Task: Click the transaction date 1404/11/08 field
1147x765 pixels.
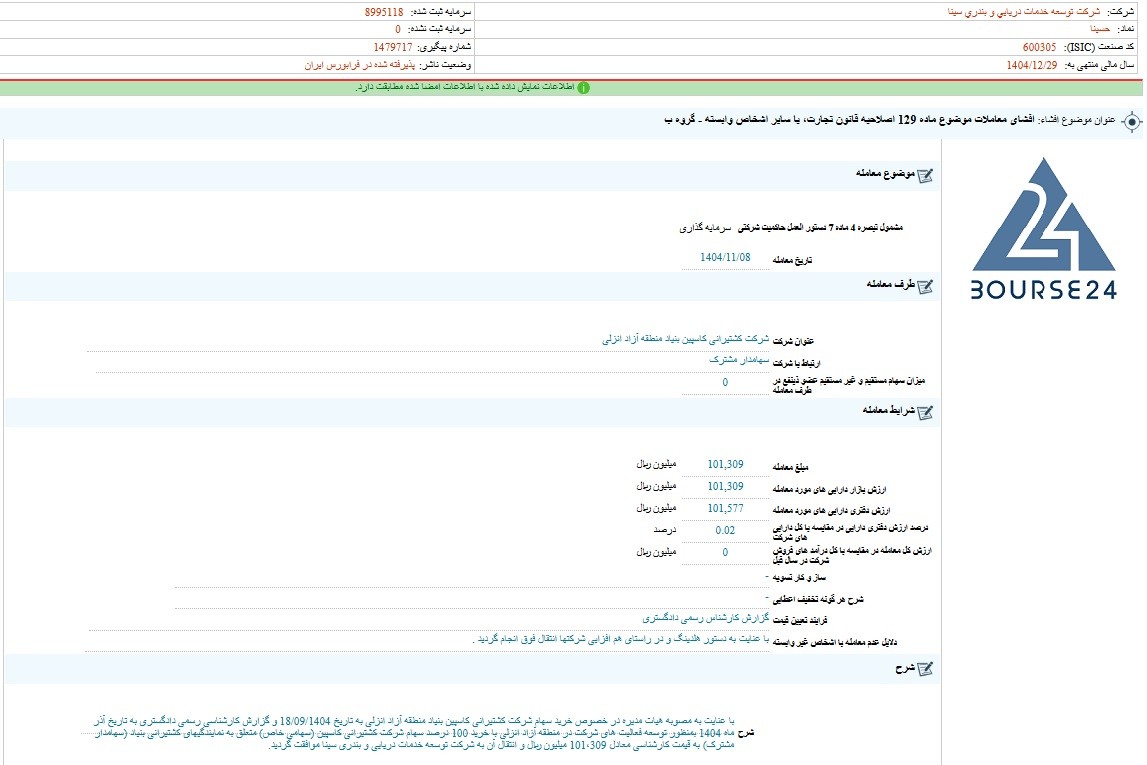Action: 725,257
